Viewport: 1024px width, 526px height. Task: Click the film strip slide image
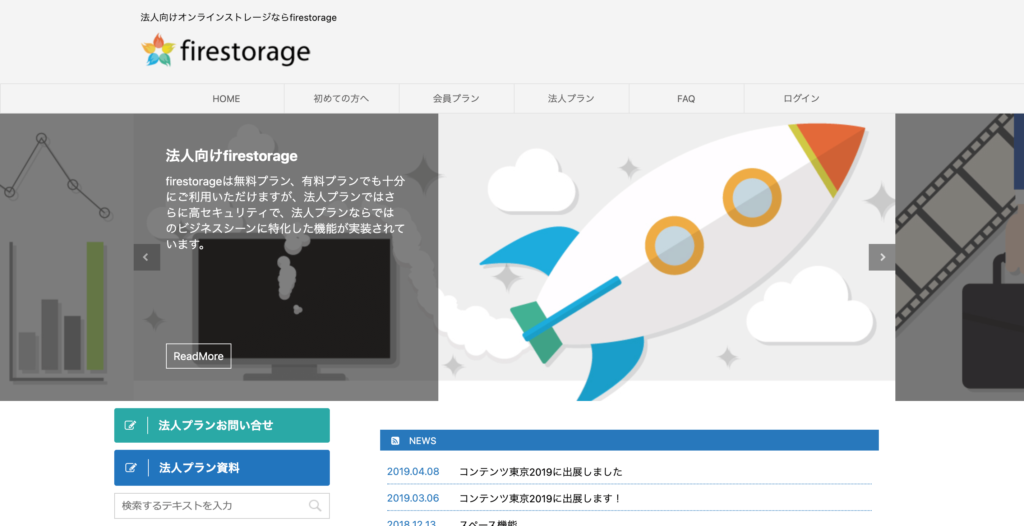coord(959,257)
